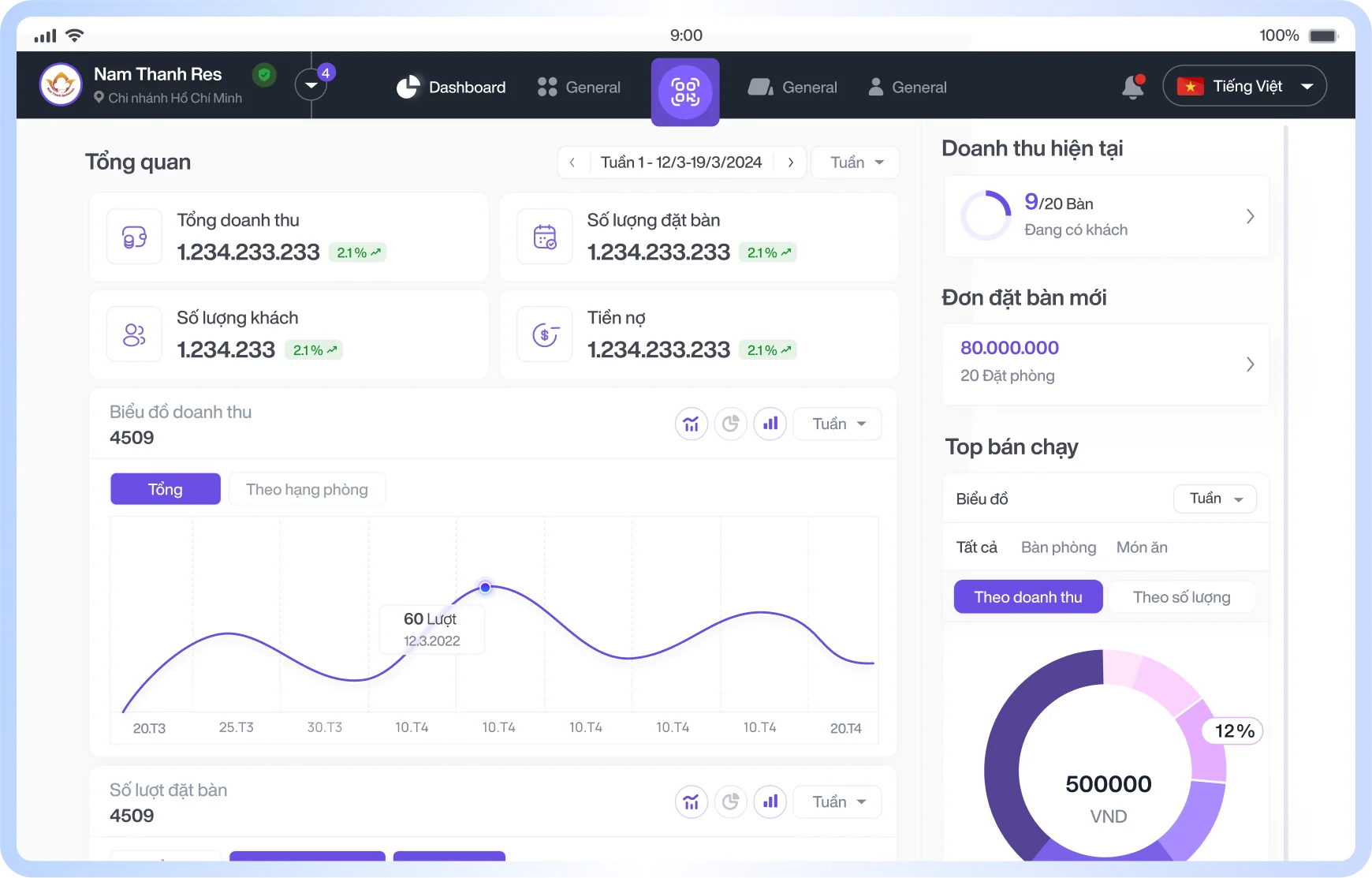Image resolution: width=1372 pixels, height=878 pixels.
Task: Expand the Tuần dropdown beside Tổng quan date
Action: (x=856, y=163)
